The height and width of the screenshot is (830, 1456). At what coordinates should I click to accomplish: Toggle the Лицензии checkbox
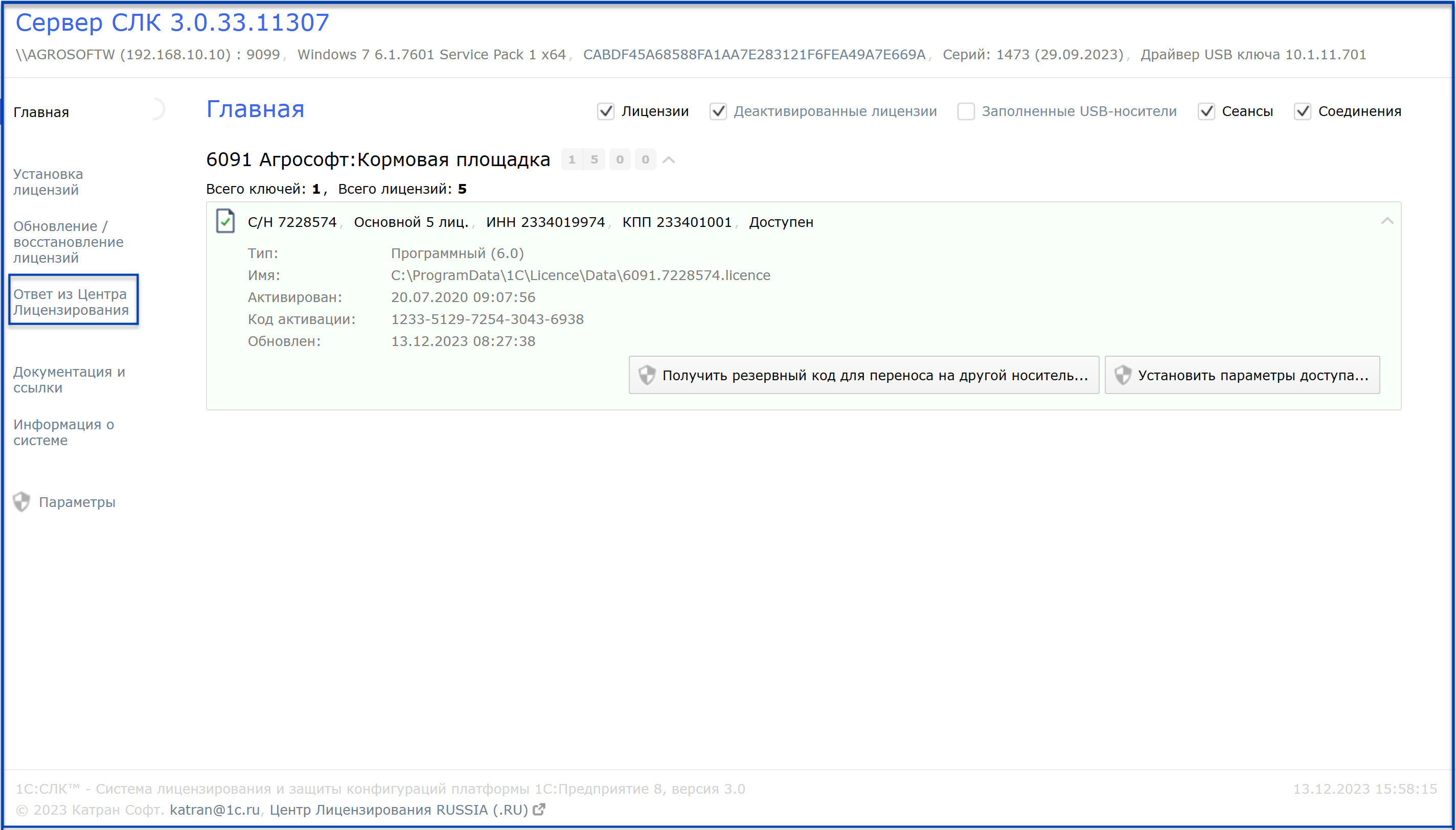(x=605, y=111)
